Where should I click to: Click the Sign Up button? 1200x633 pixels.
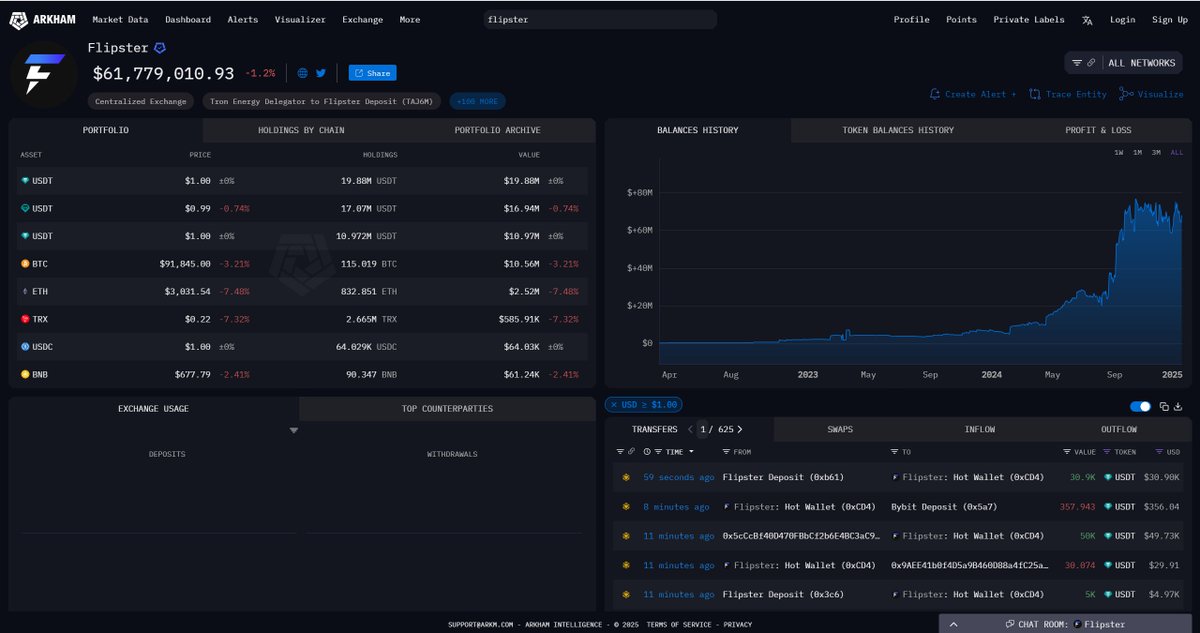1170,20
